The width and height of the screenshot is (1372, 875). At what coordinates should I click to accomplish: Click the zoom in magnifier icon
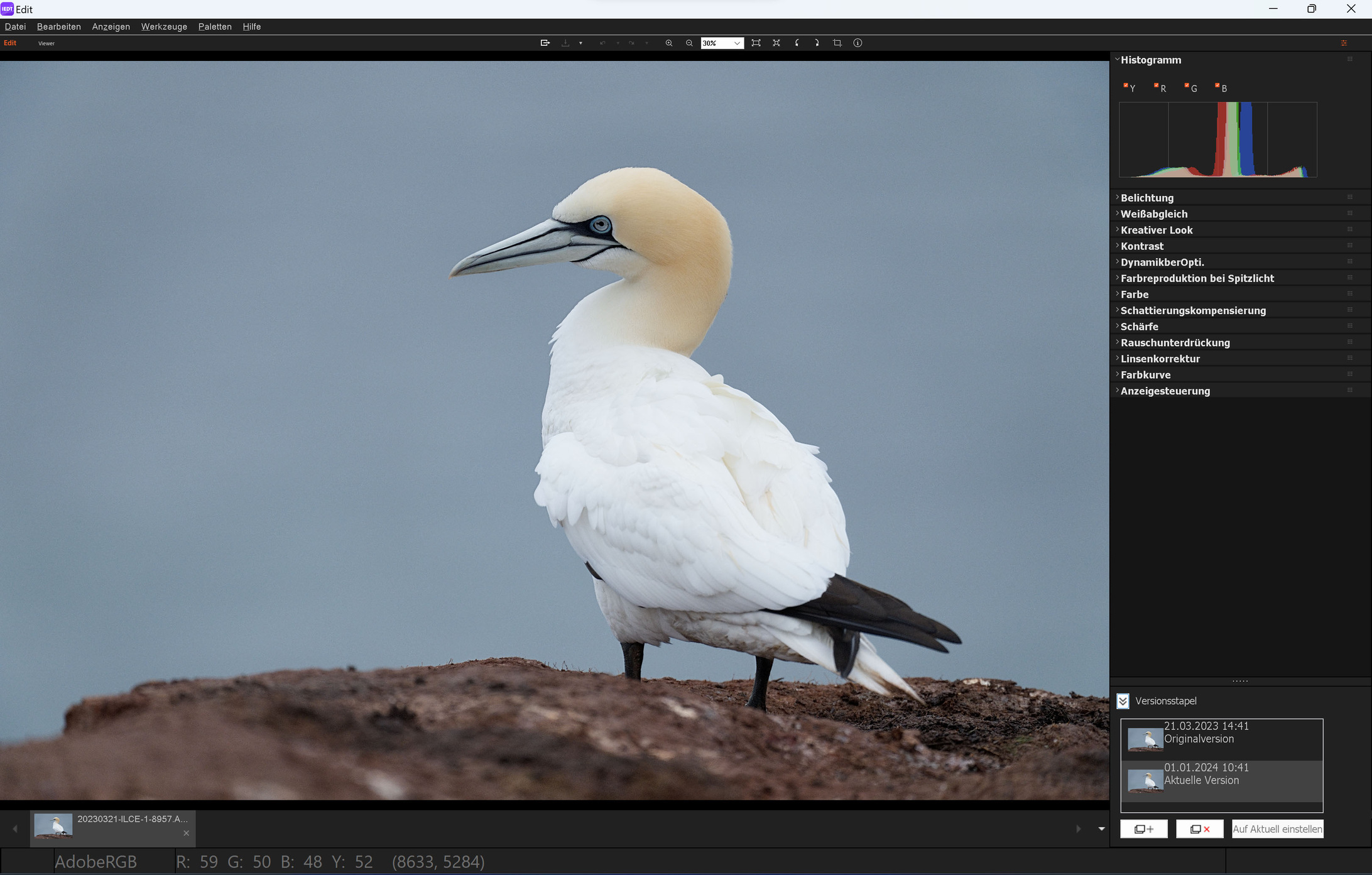click(669, 43)
